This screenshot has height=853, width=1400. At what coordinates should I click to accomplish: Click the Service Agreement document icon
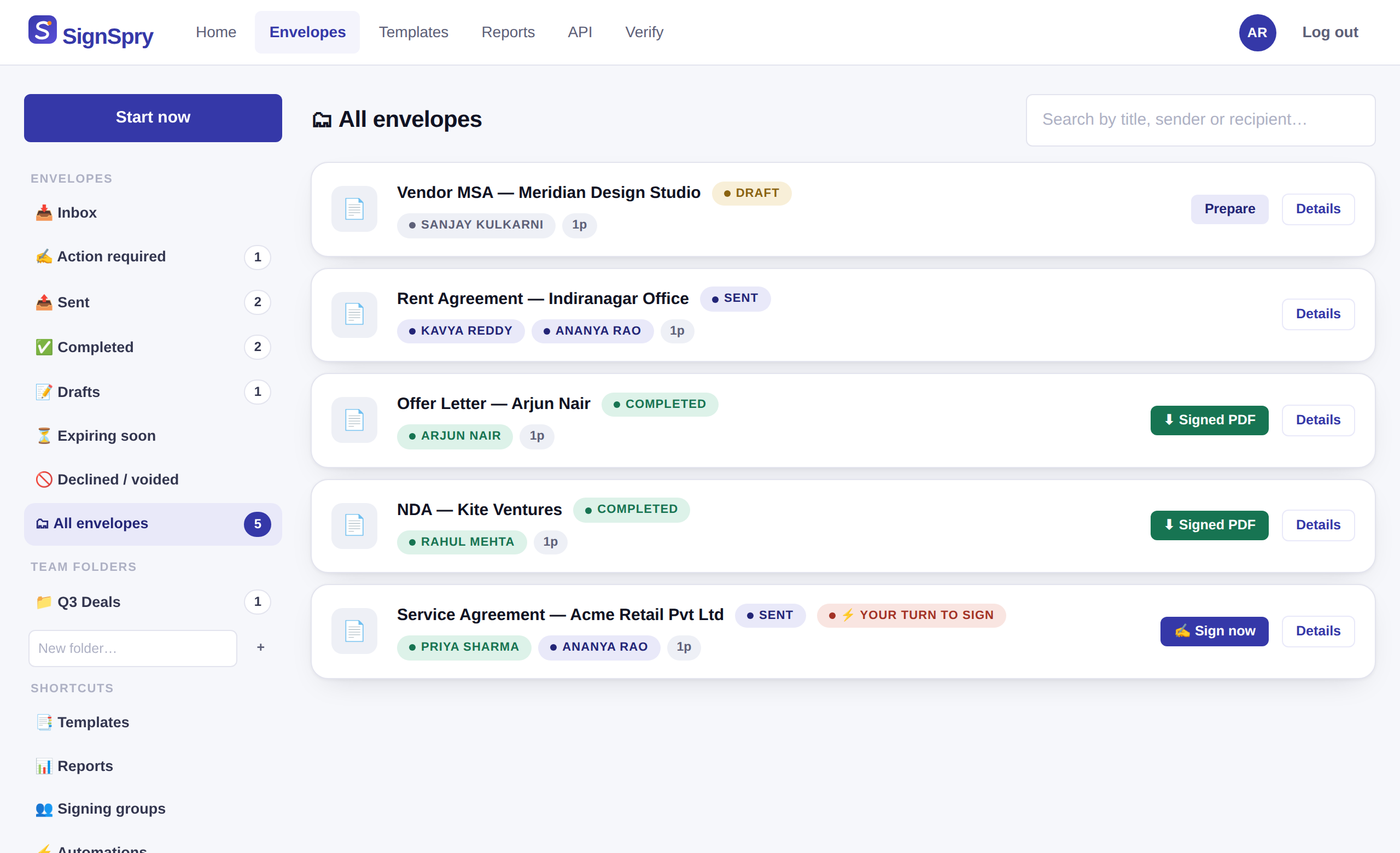click(354, 631)
